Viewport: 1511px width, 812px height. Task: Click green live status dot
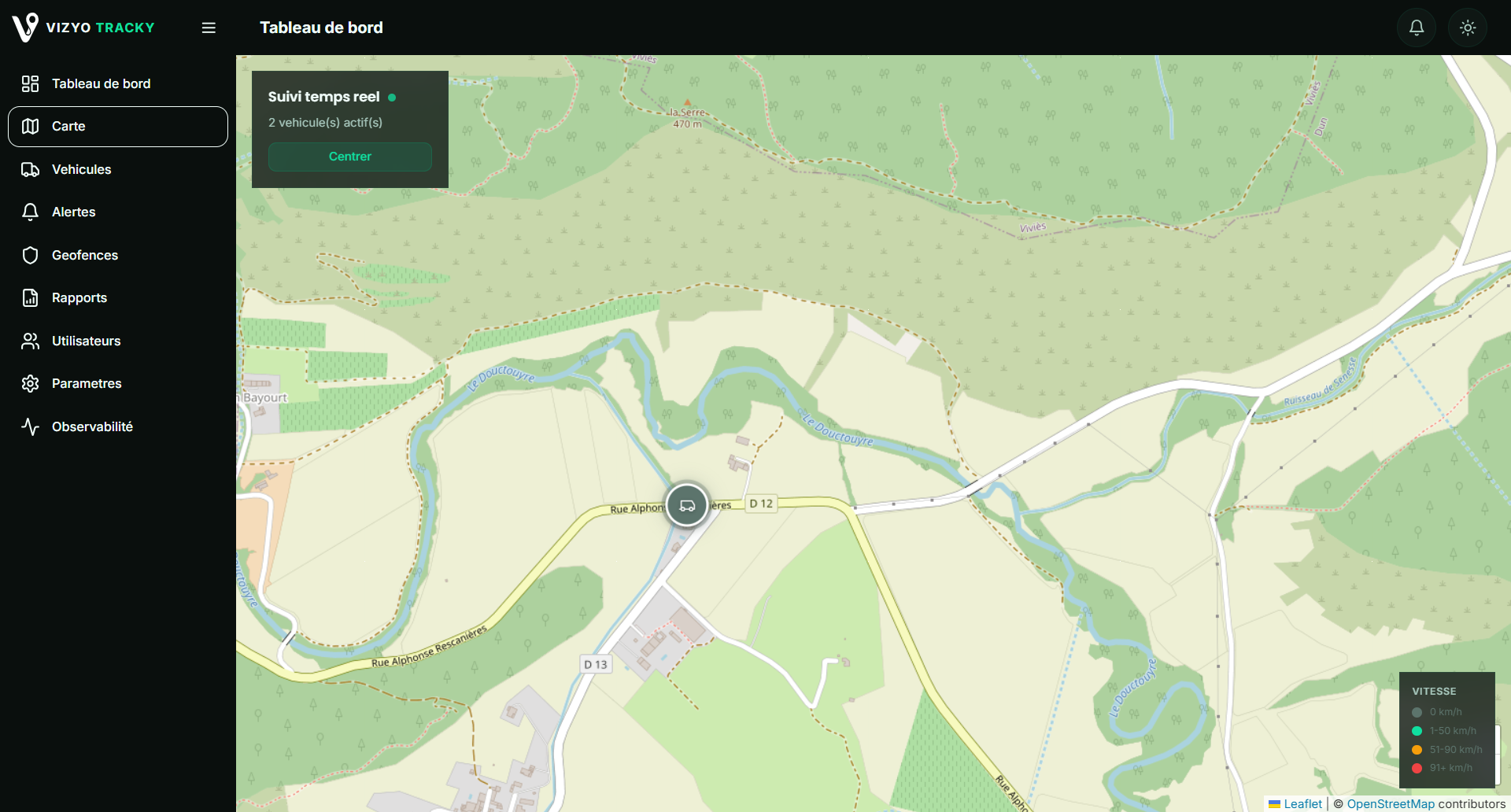(x=392, y=98)
